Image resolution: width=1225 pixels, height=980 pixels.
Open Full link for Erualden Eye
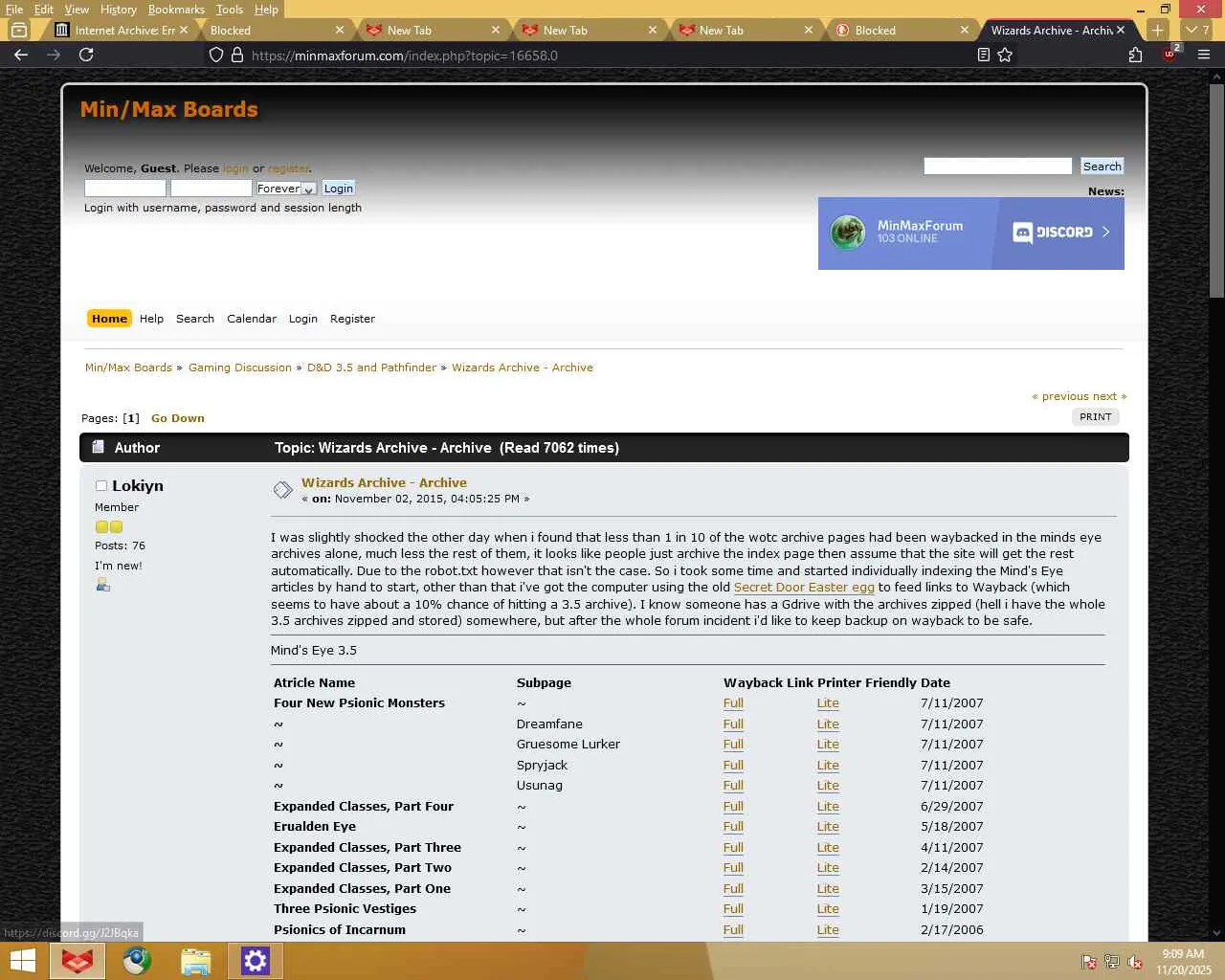[733, 827]
